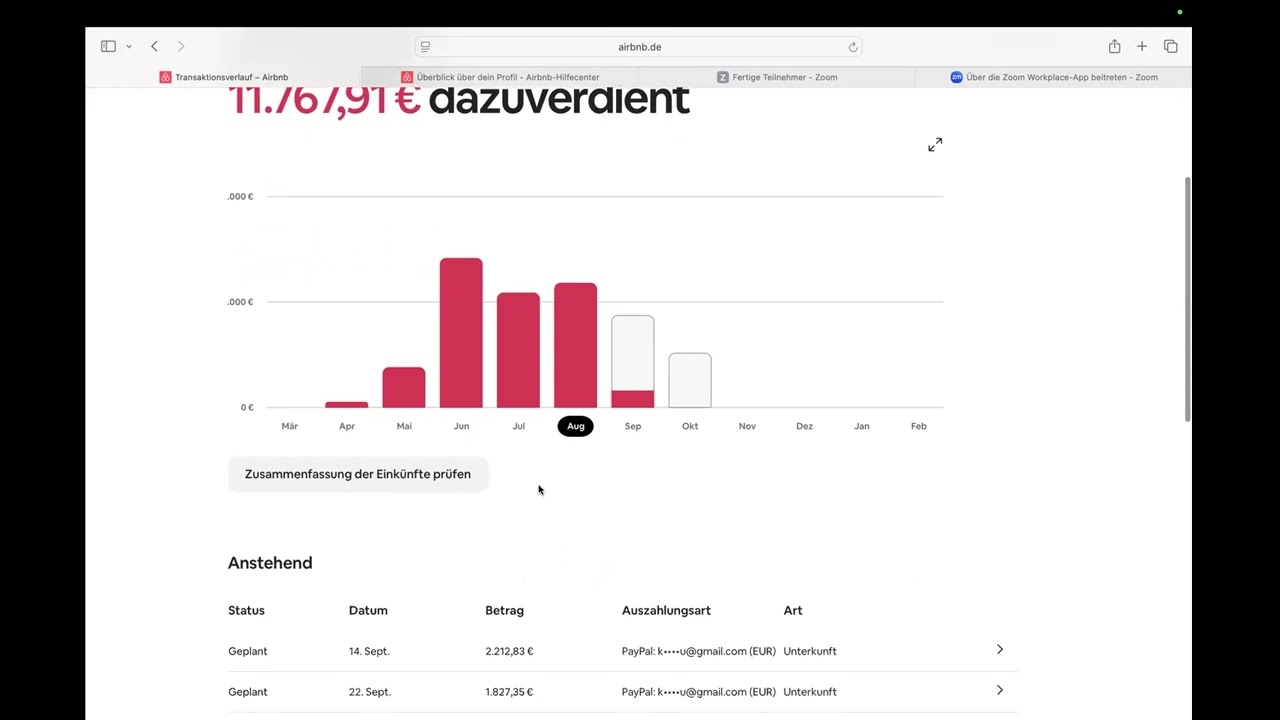
Task: Click the October outlined bar
Action: tap(690, 380)
